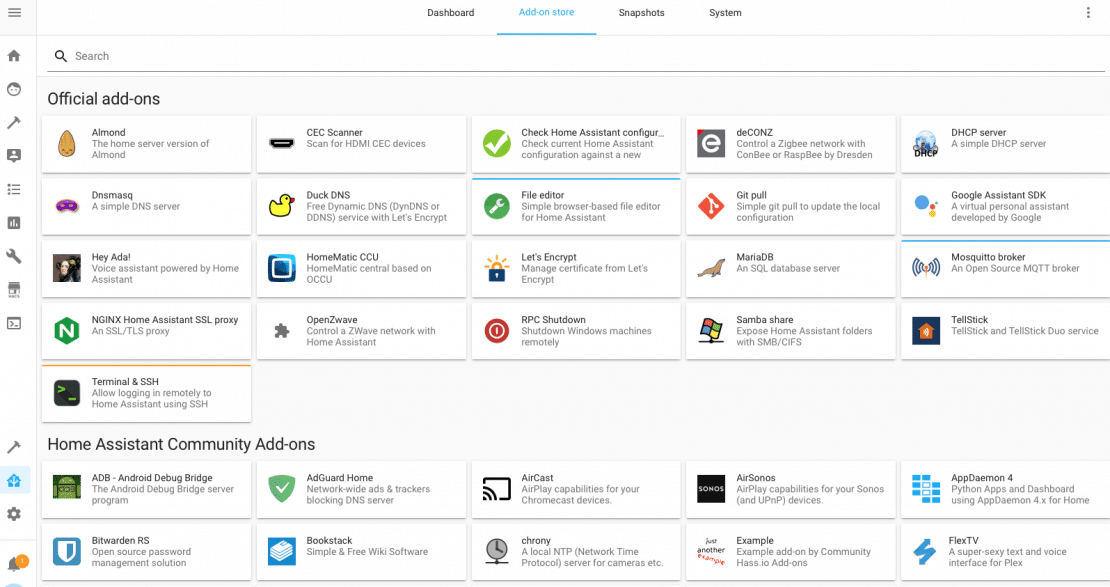Open the FlexTV add-on title

963,540
